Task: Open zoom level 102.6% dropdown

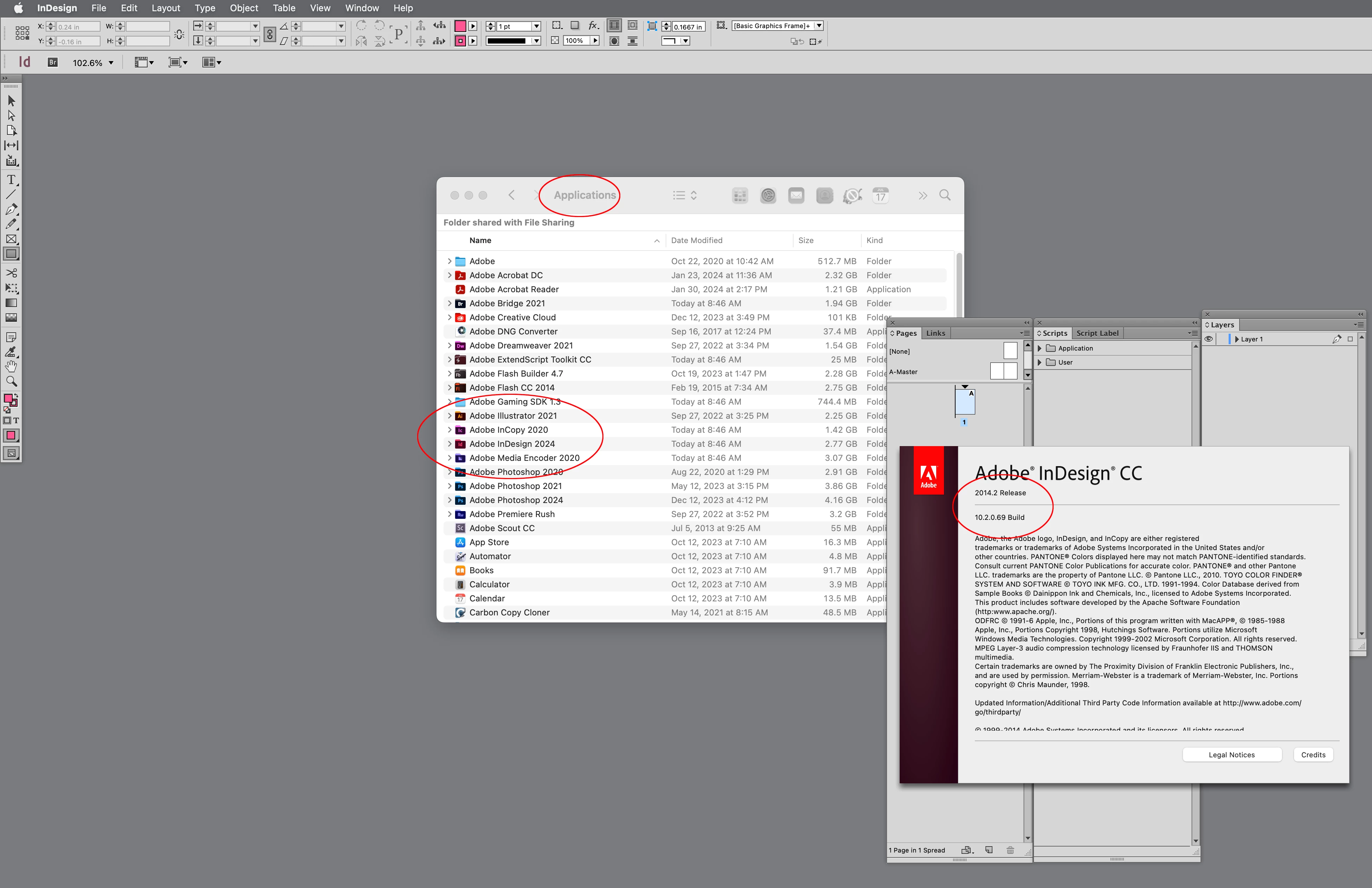Action: [111, 63]
